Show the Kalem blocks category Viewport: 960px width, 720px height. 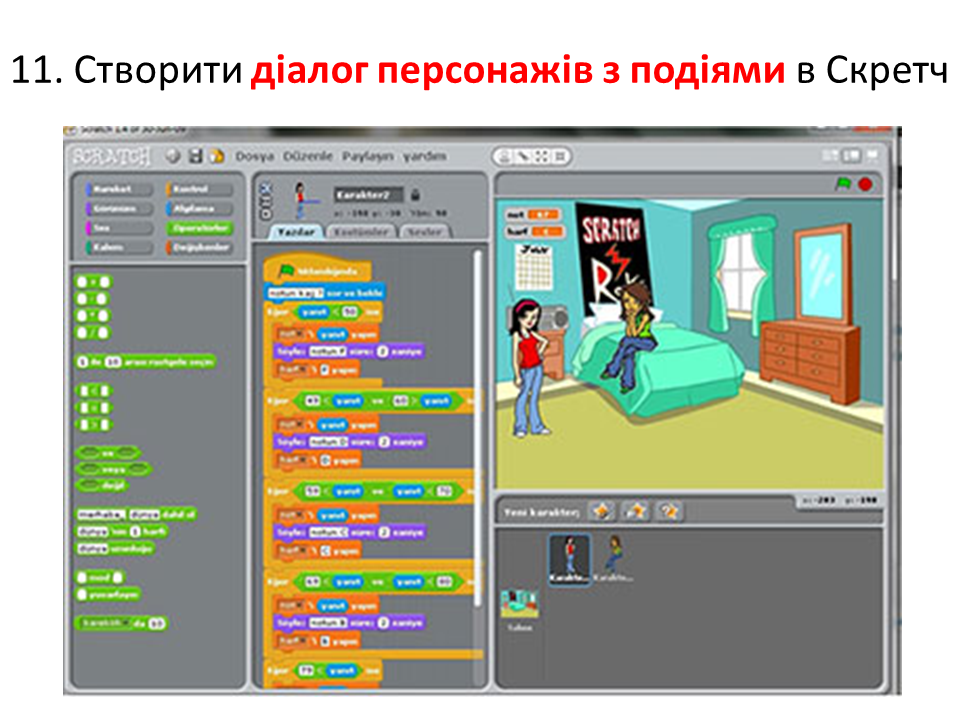[119, 247]
